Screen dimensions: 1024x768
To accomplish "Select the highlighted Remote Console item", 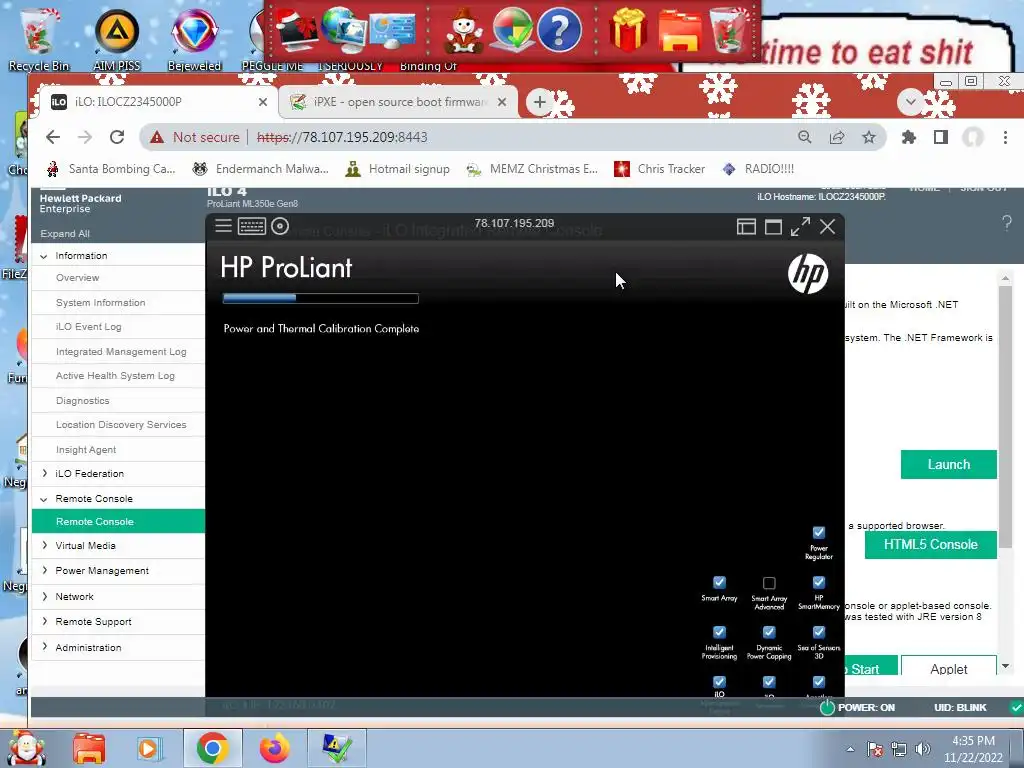I will [x=118, y=521].
